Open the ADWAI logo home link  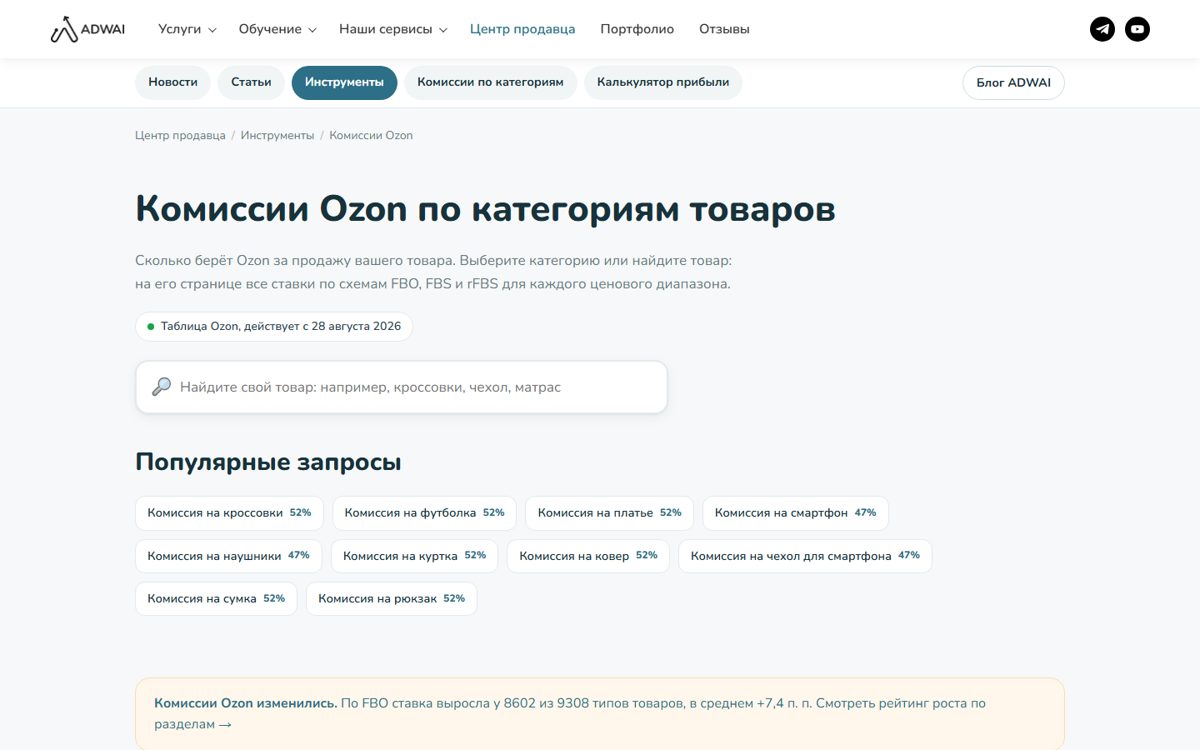point(88,29)
